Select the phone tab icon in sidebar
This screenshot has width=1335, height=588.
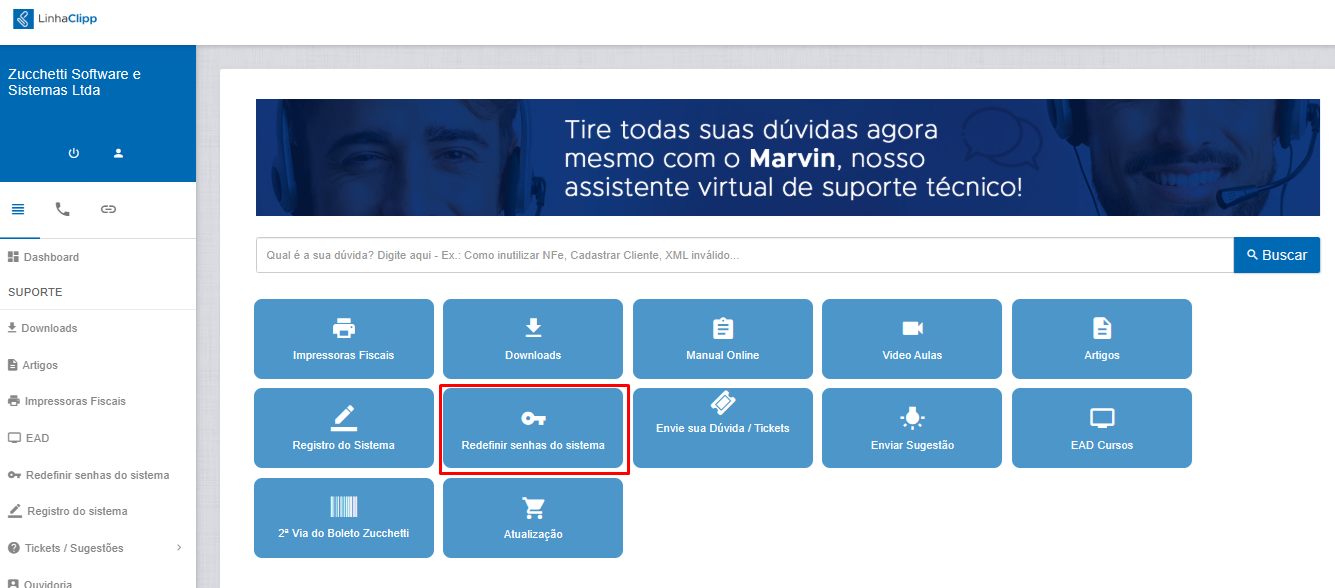point(62,209)
